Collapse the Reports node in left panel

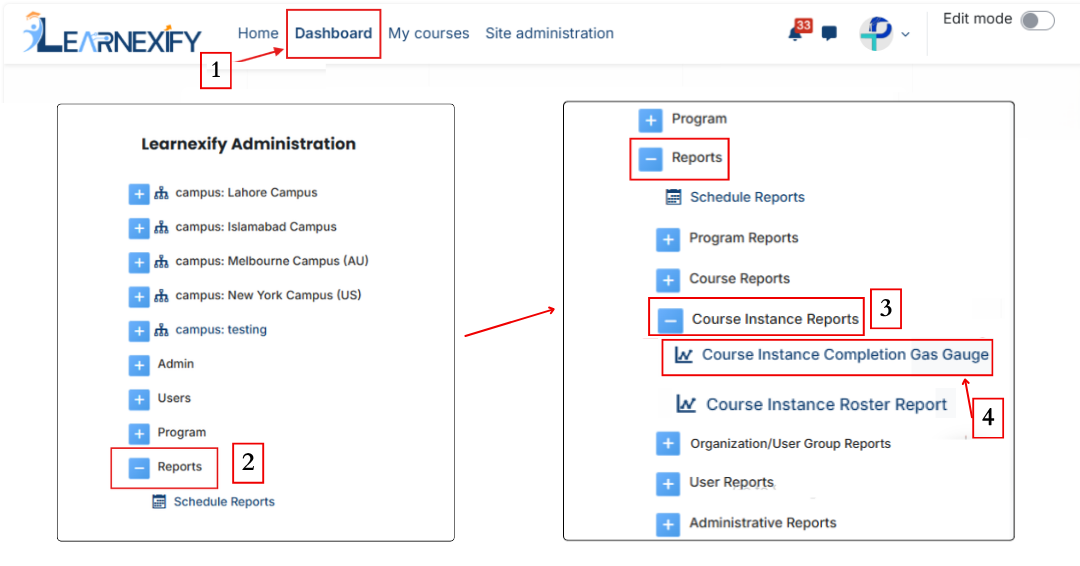click(138, 468)
